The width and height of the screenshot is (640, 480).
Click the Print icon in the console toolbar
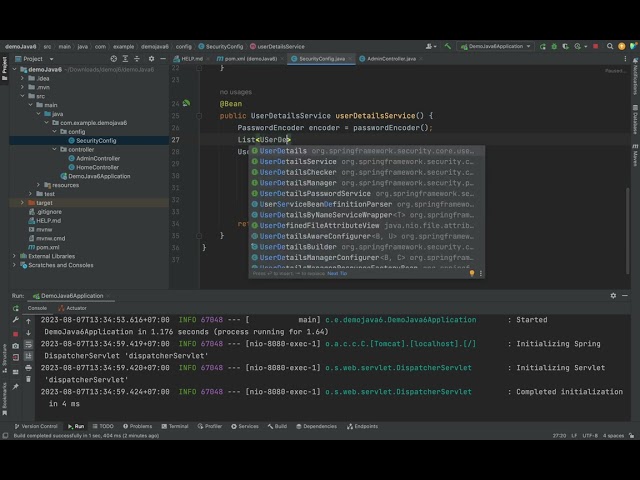28,368
